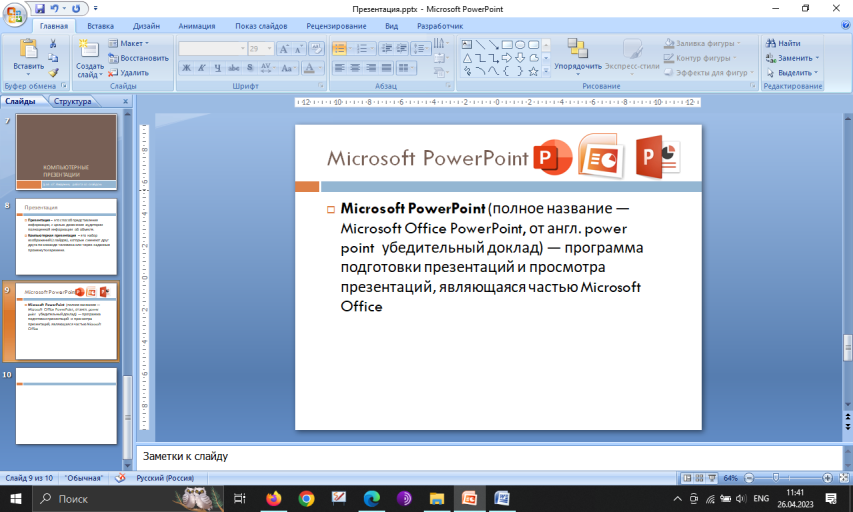Close the slides pane with X

pyautogui.click(x=125, y=101)
